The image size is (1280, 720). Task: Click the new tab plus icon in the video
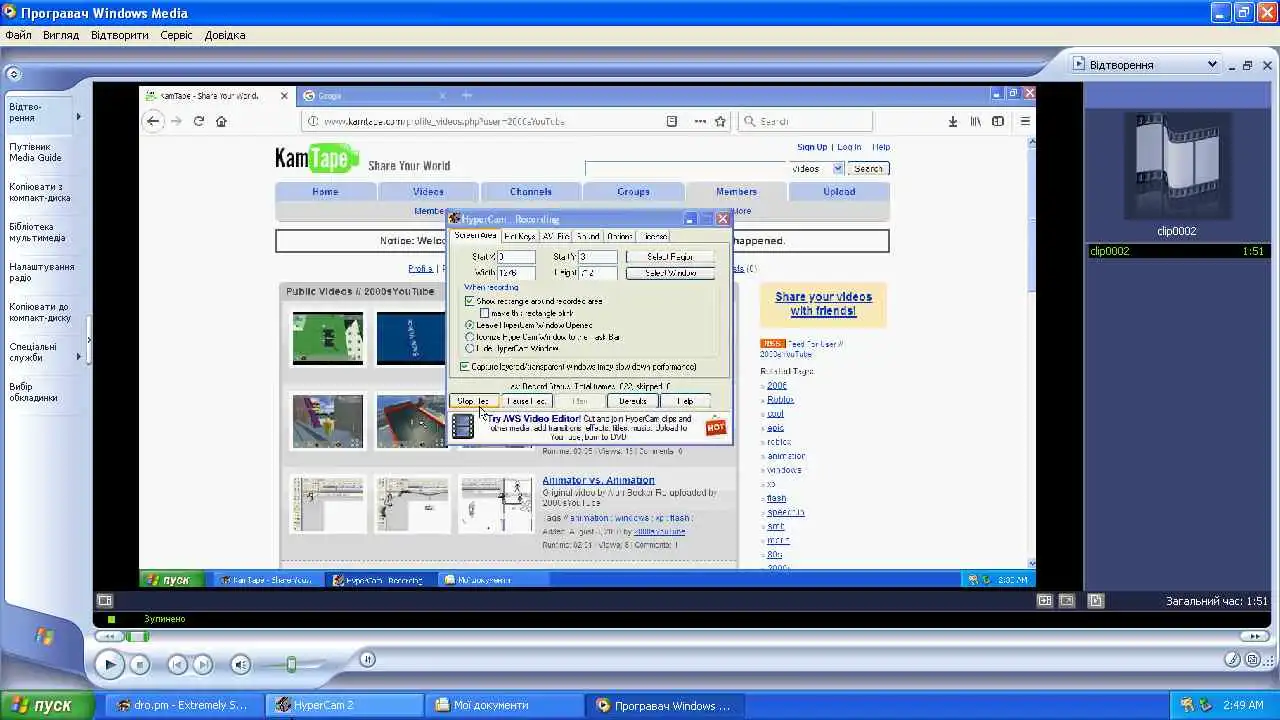tap(467, 96)
